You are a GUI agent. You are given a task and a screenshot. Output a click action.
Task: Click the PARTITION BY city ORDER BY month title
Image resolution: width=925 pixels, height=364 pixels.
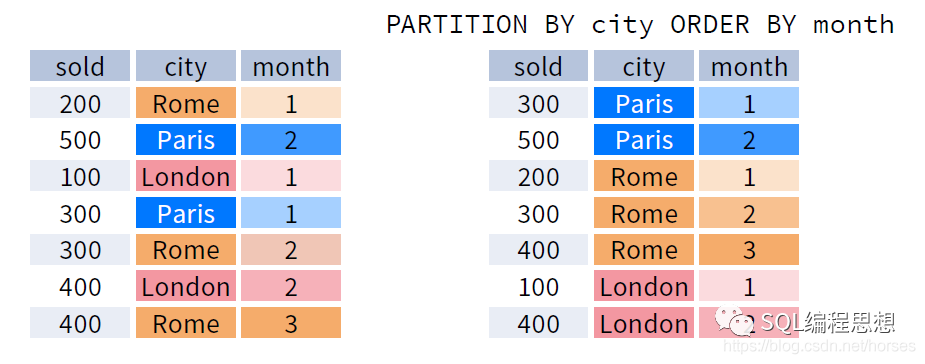click(640, 25)
